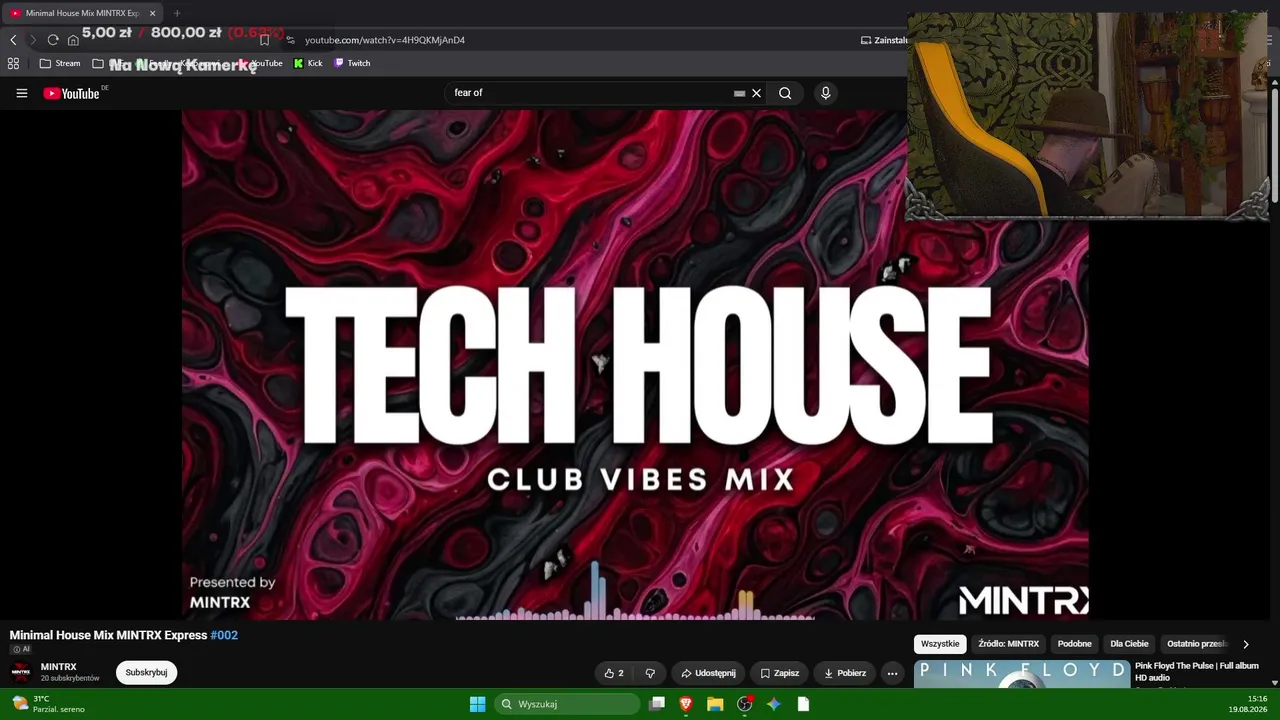Viewport: 1280px width, 720px height.
Task: Click the Wyszukaj taskbar search box
Action: [568, 704]
